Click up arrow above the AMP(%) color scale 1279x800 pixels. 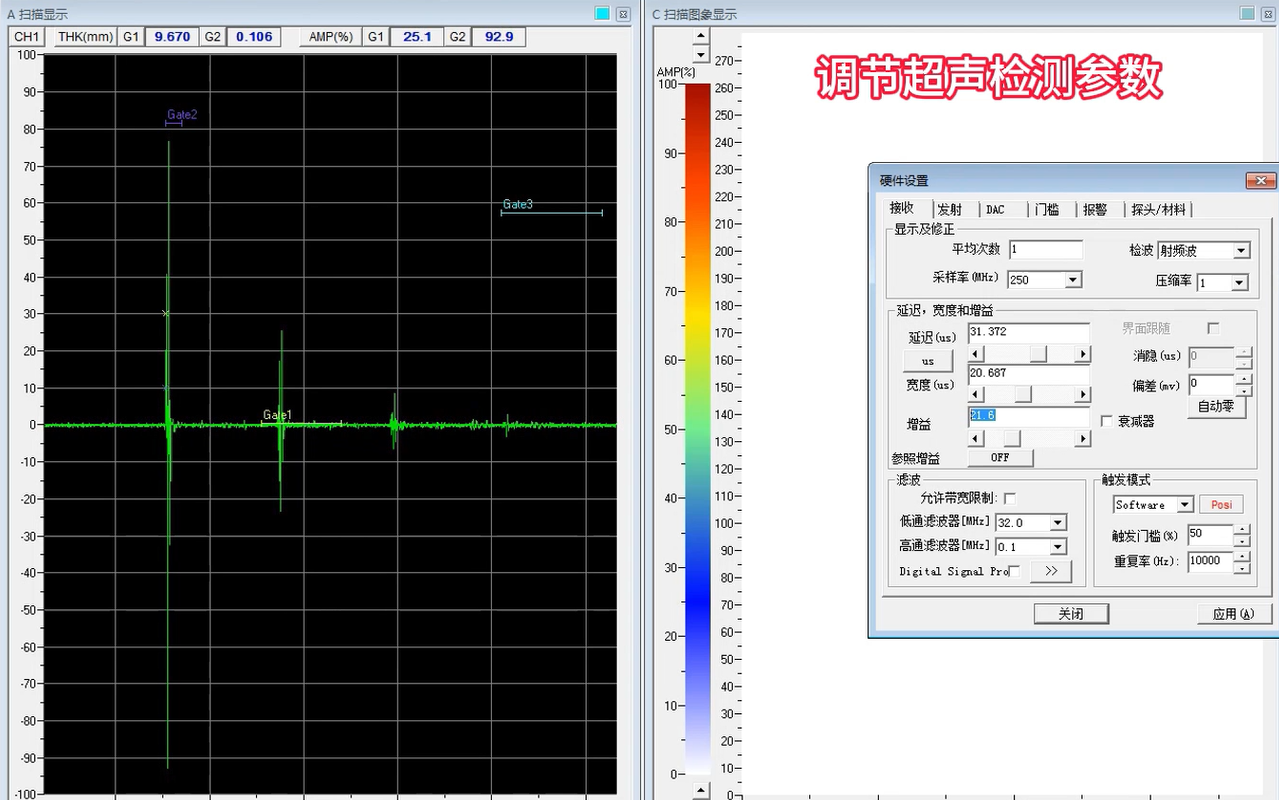coord(701,37)
